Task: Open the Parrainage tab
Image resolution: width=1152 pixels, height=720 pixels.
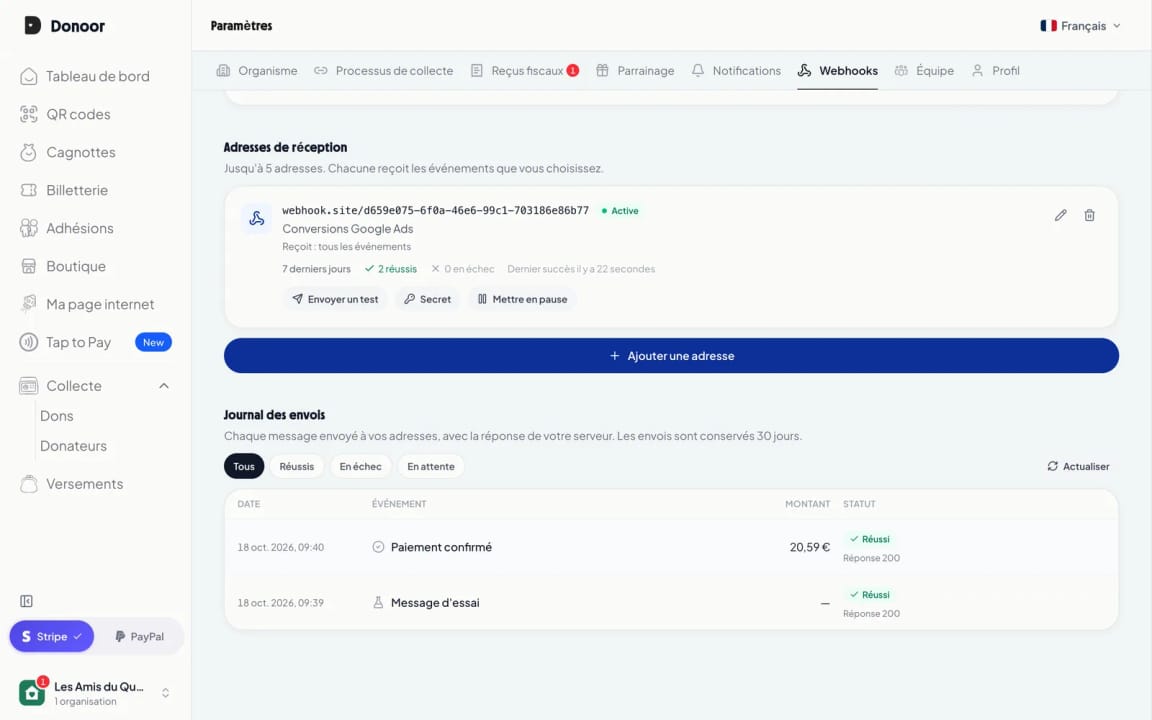Action: [635, 71]
